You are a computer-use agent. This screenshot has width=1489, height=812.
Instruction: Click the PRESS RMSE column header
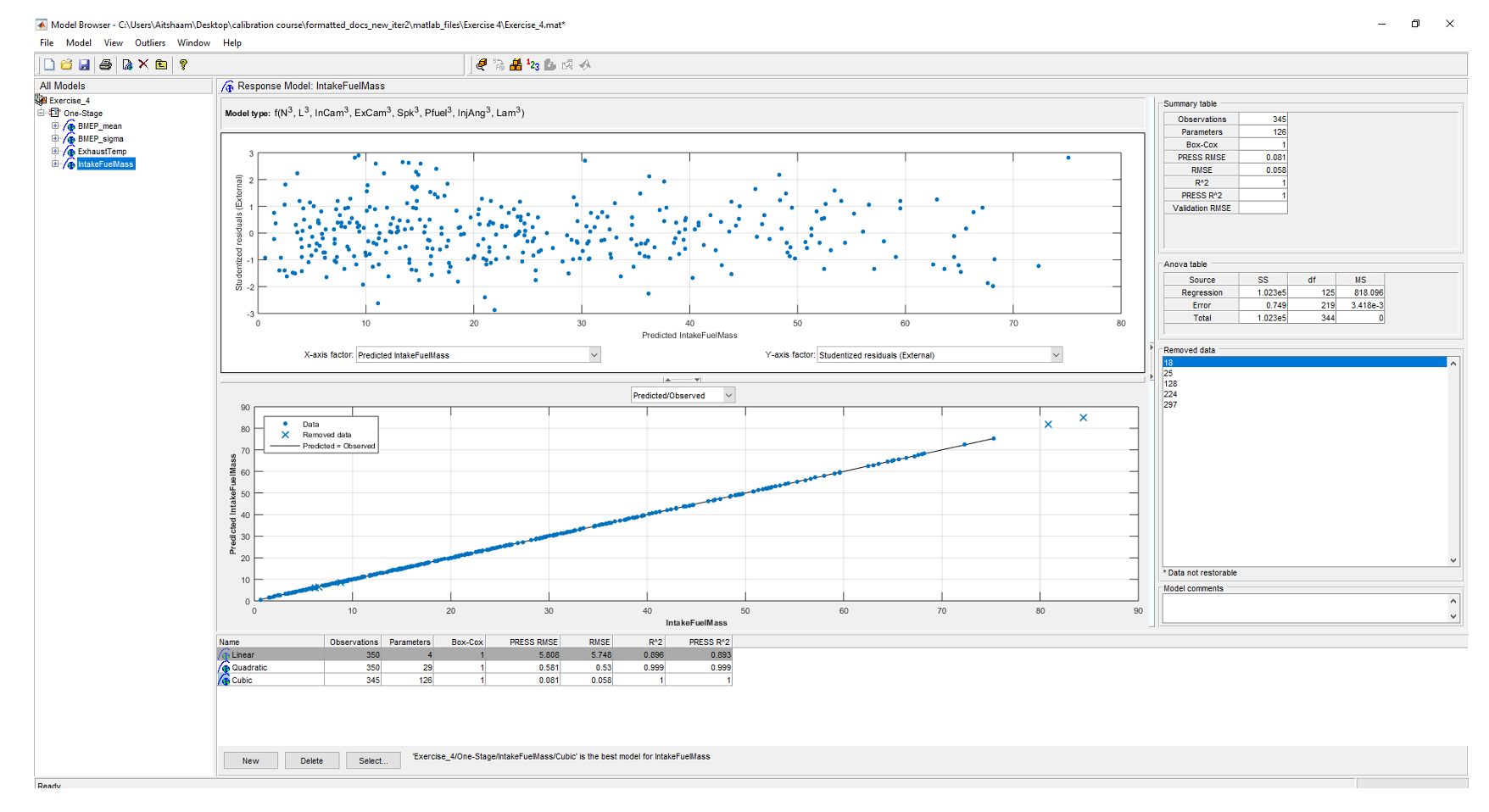click(x=523, y=642)
